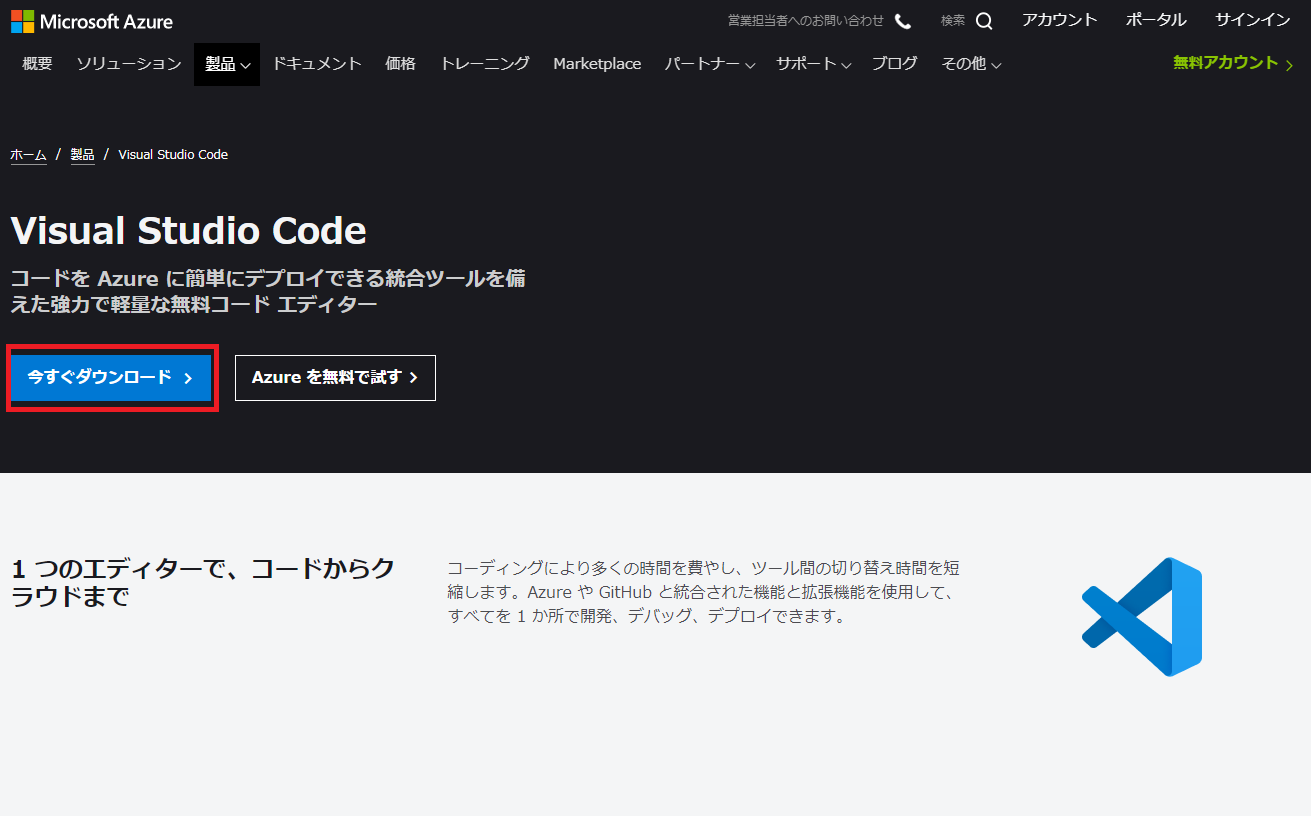Go to 製品 in the breadcrumb
The height and width of the screenshot is (823, 1311).
[x=82, y=155]
